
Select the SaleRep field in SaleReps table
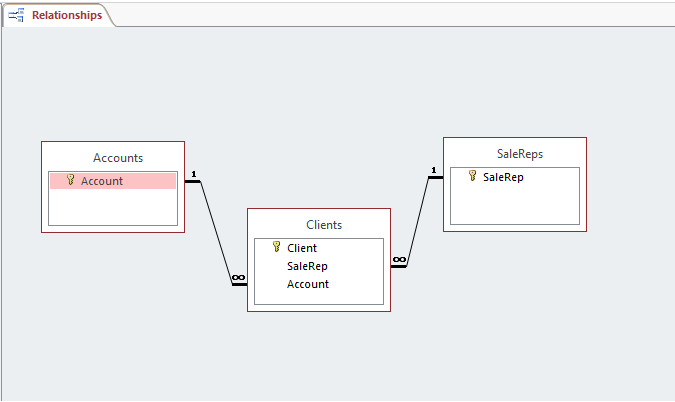(x=503, y=177)
